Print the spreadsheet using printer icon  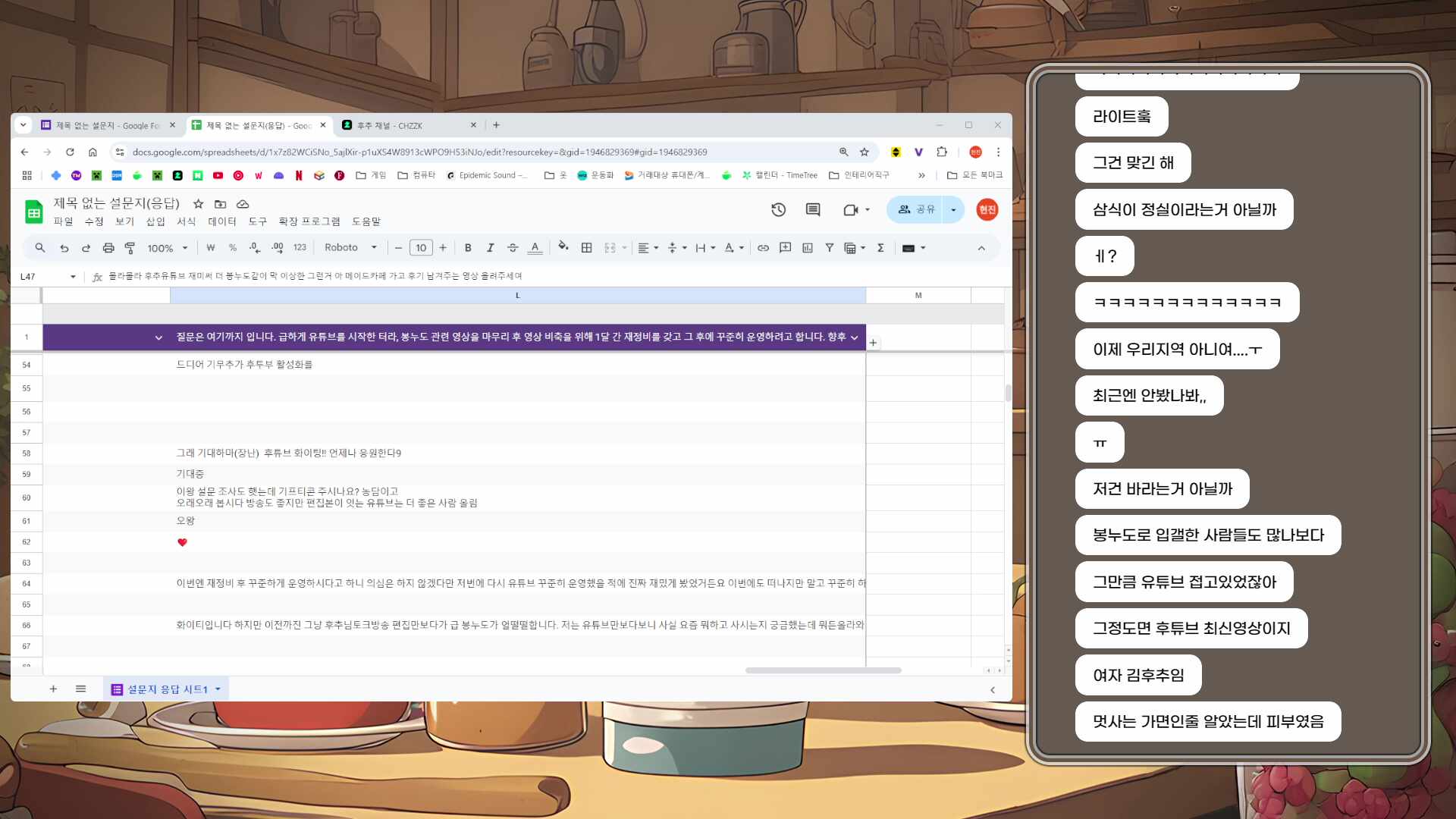tap(108, 248)
